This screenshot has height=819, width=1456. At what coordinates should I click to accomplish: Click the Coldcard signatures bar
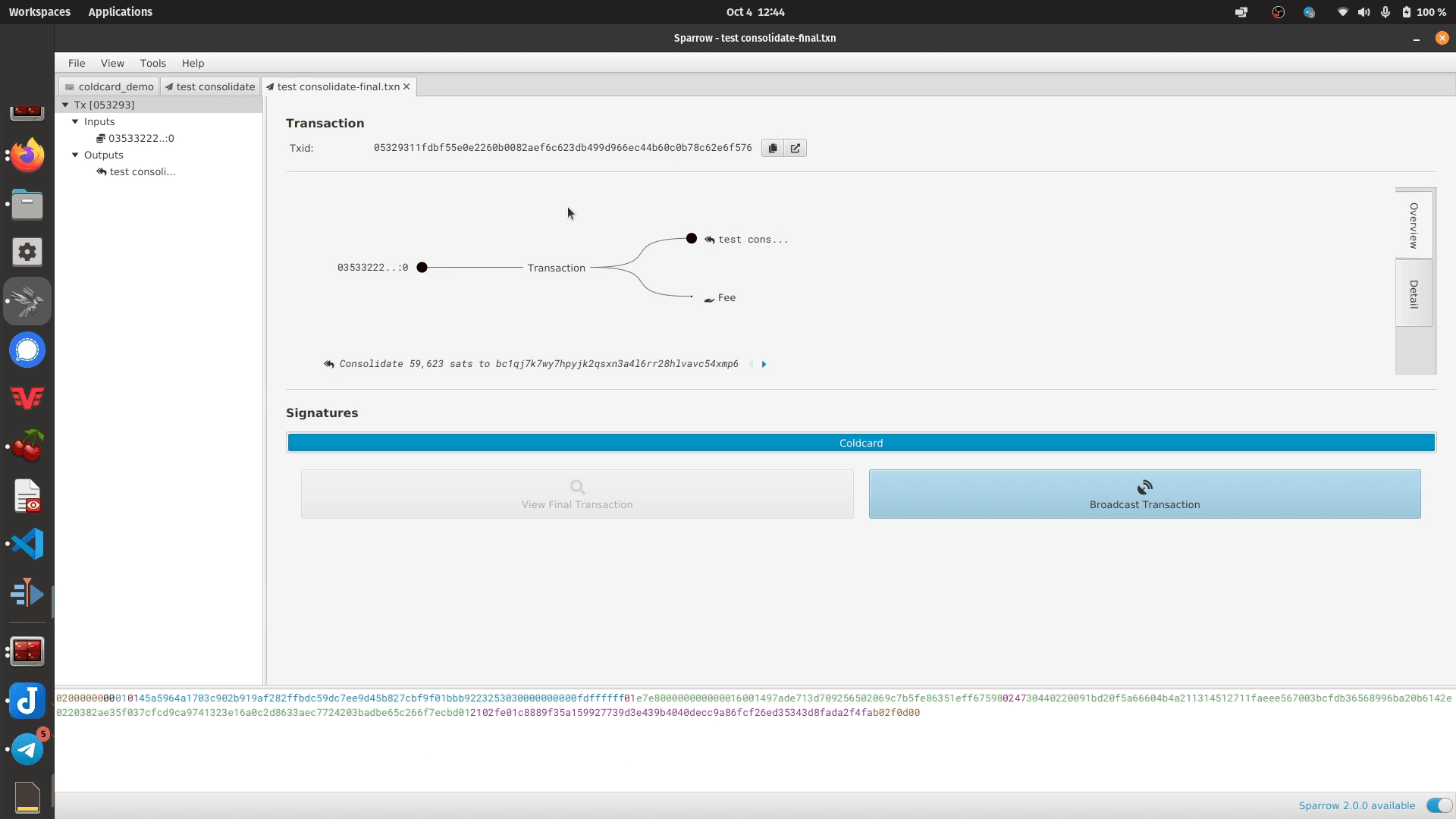pyautogui.click(x=861, y=442)
